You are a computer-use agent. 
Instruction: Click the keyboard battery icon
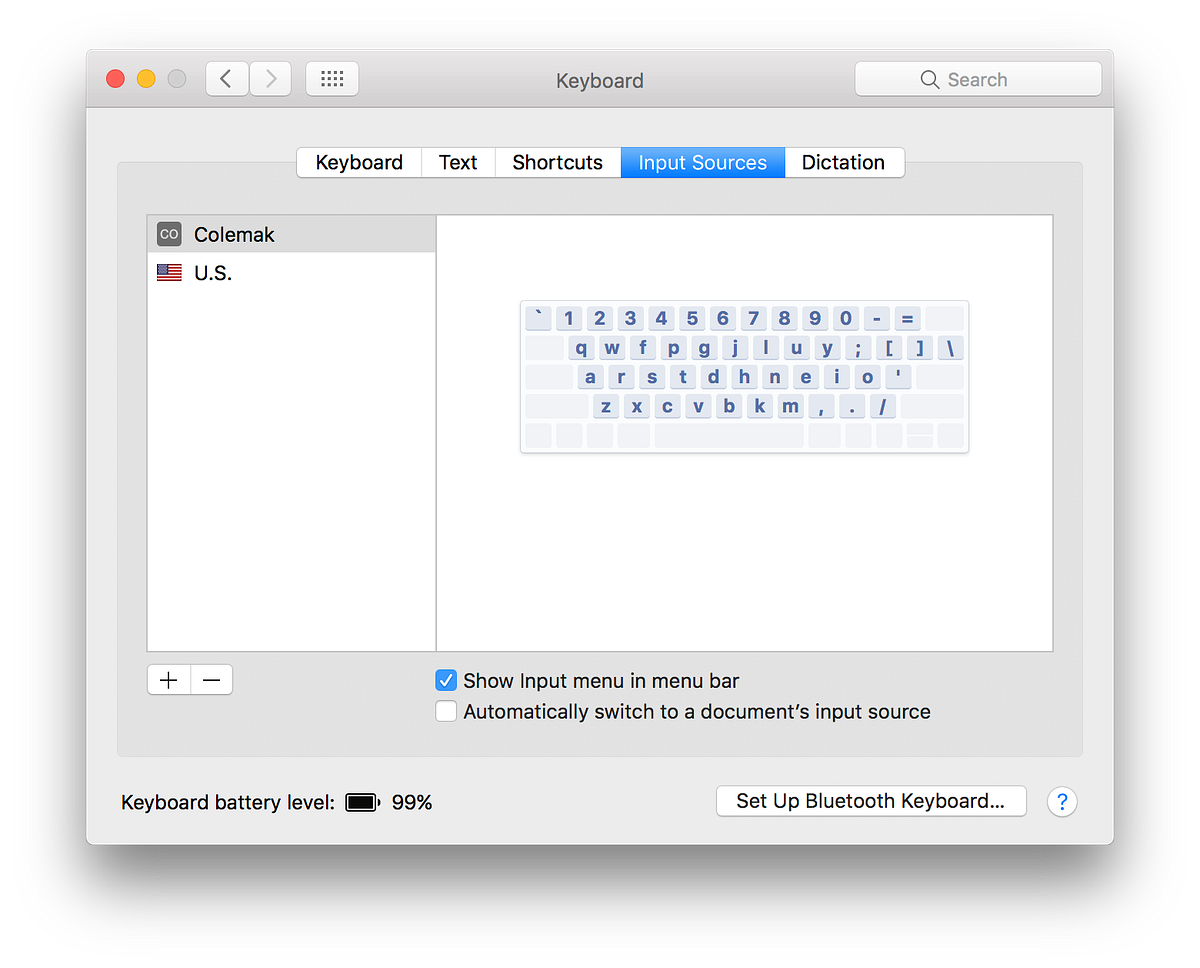coord(361,801)
